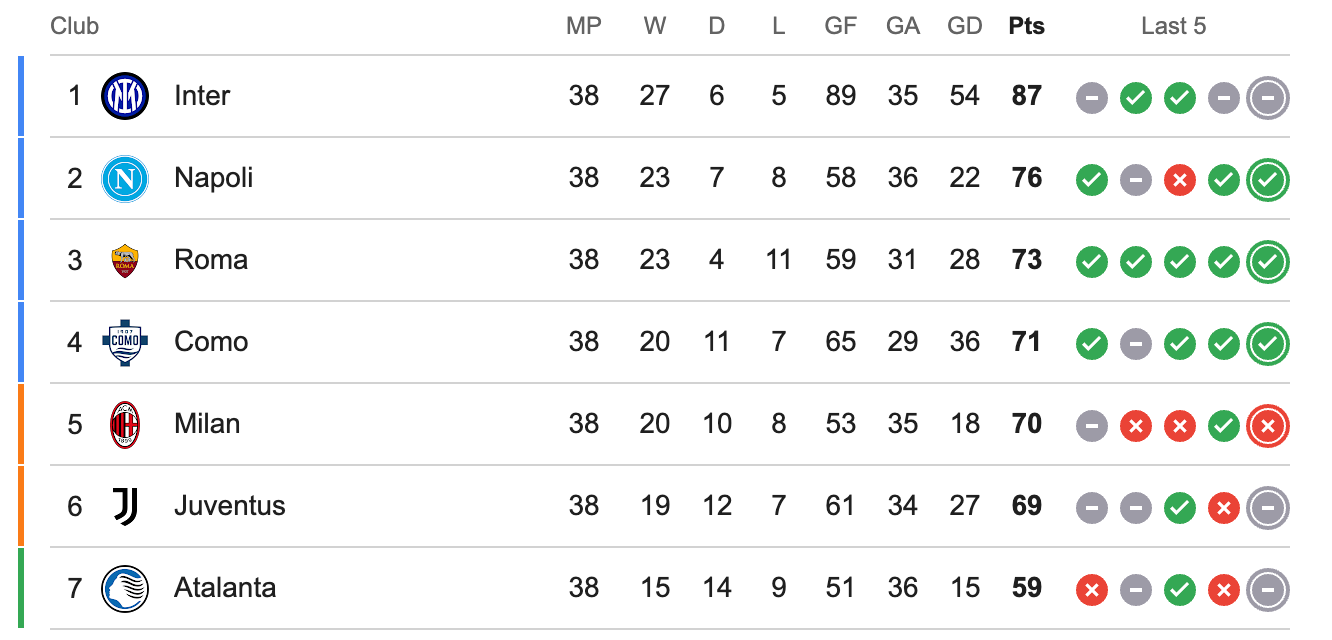
Task: Click the Napoli club logo
Action: pyautogui.click(x=125, y=178)
